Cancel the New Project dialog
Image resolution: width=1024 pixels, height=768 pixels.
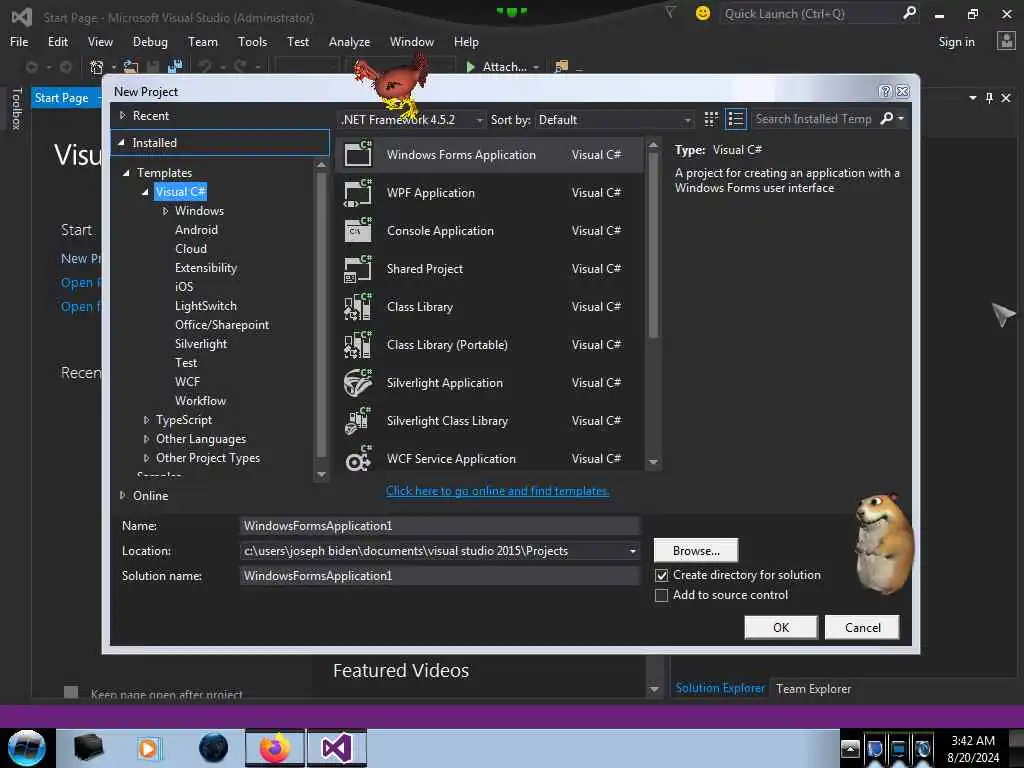coord(862,628)
